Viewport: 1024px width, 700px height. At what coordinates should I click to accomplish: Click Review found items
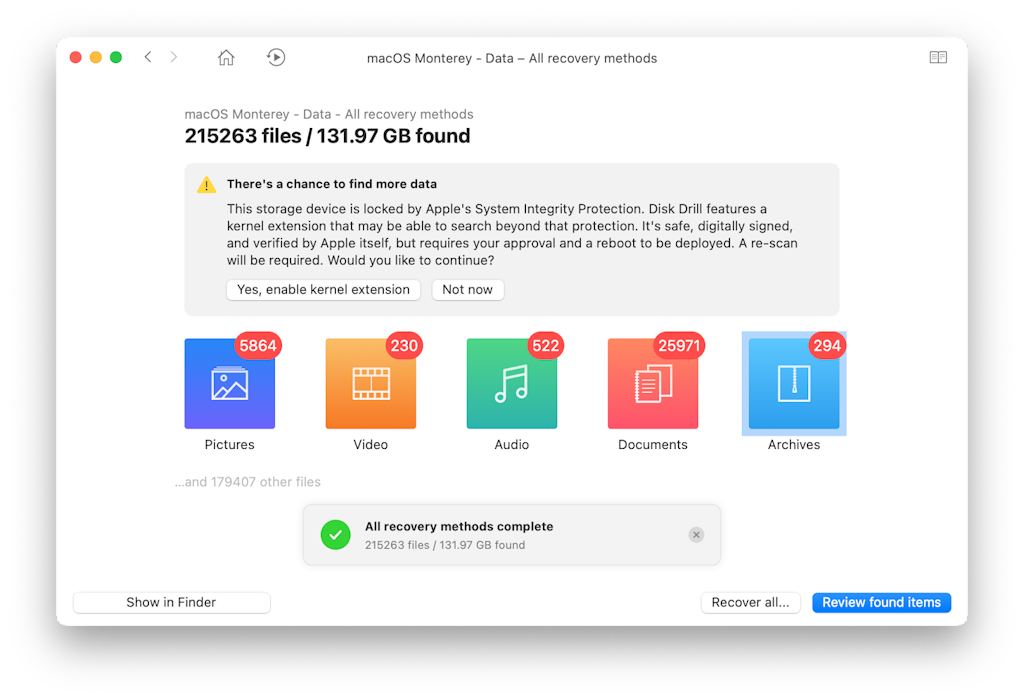881,602
